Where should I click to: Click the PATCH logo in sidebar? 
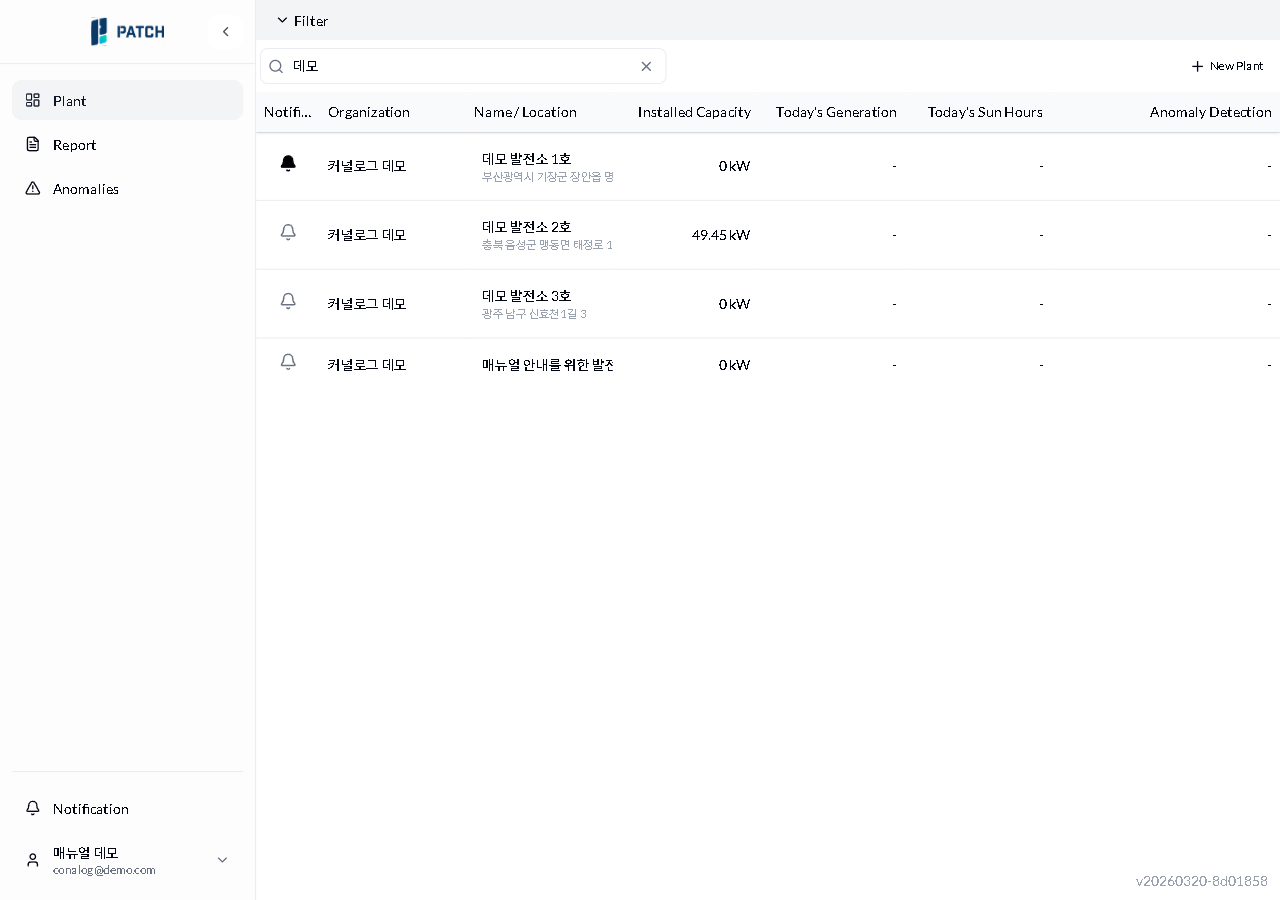pyautogui.click(x=127, y=32)
